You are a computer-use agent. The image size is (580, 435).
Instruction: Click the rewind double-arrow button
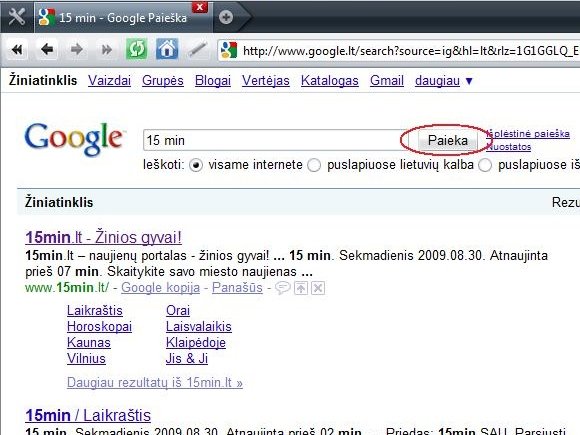click(17, 49)
